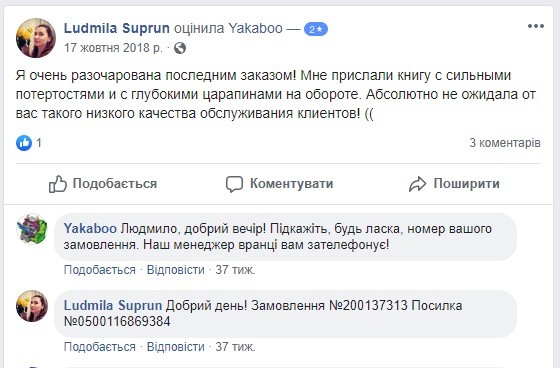The image size is (560, 368).
Task: Click the thumbs-up Подобається icon
Action: pyautogui.click(x=58, y=184)
